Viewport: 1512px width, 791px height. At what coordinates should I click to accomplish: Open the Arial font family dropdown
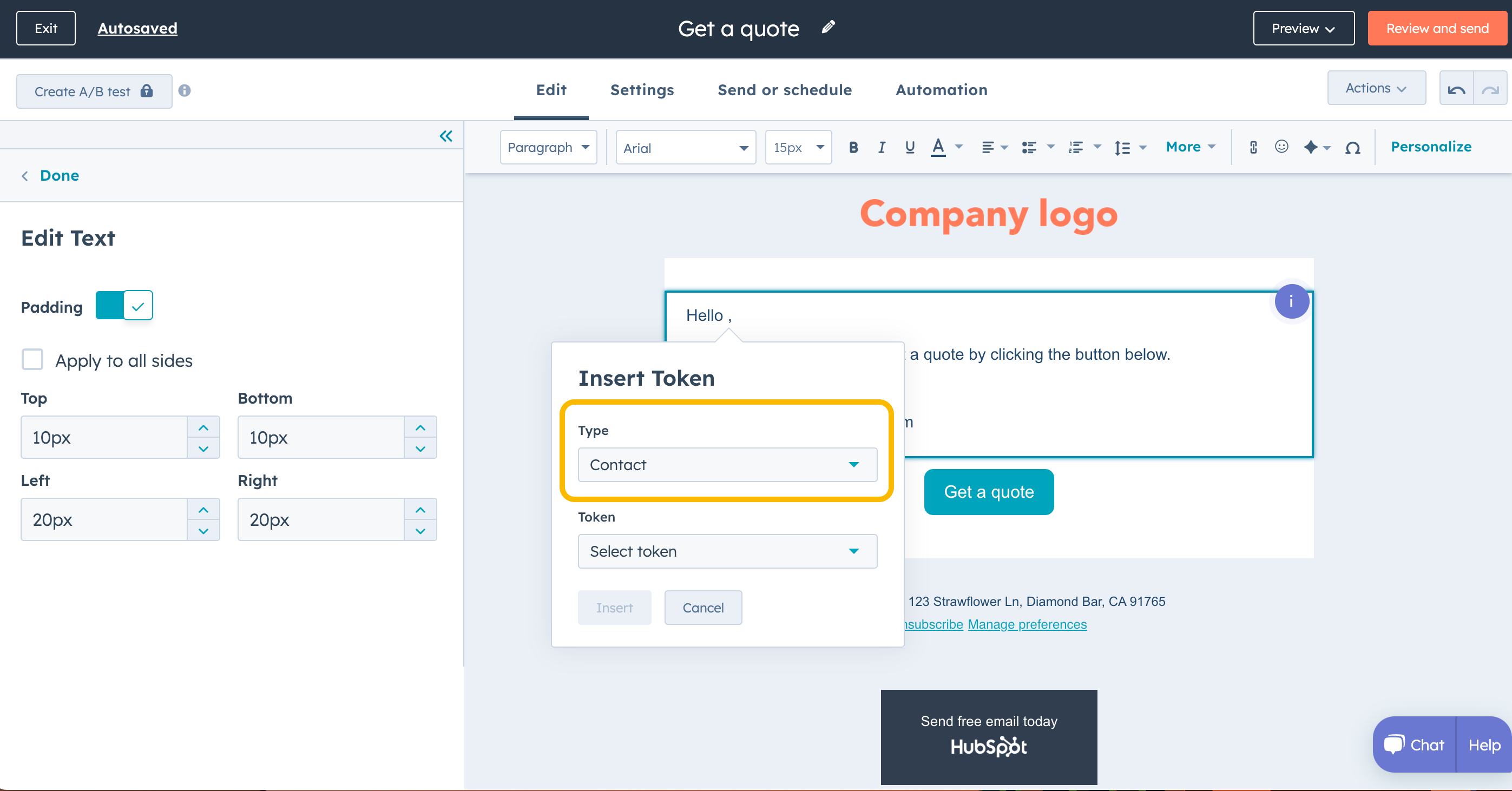pos(685,148)
